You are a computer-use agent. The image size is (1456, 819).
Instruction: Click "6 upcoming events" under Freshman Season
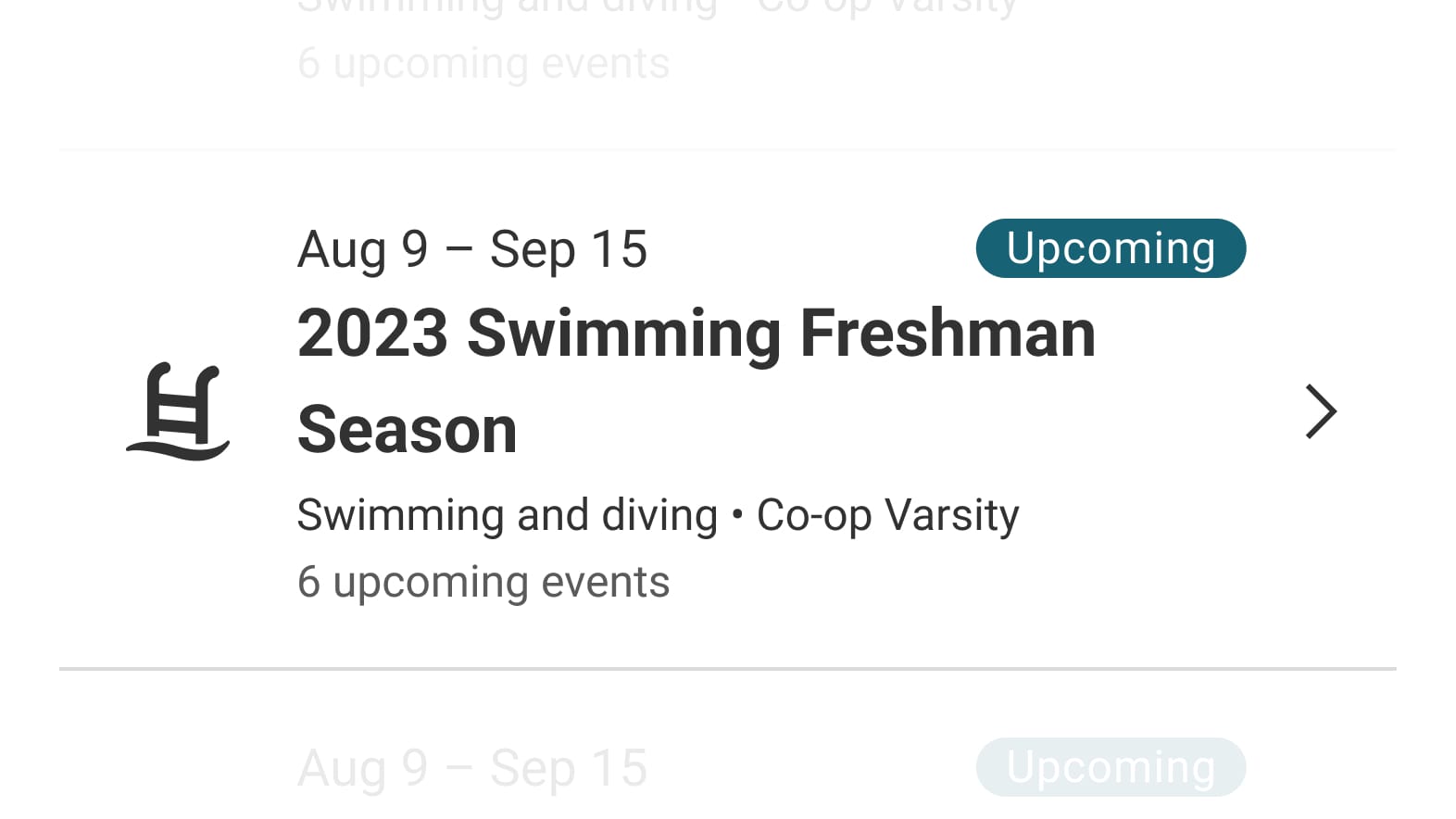(x=483, y=583)
